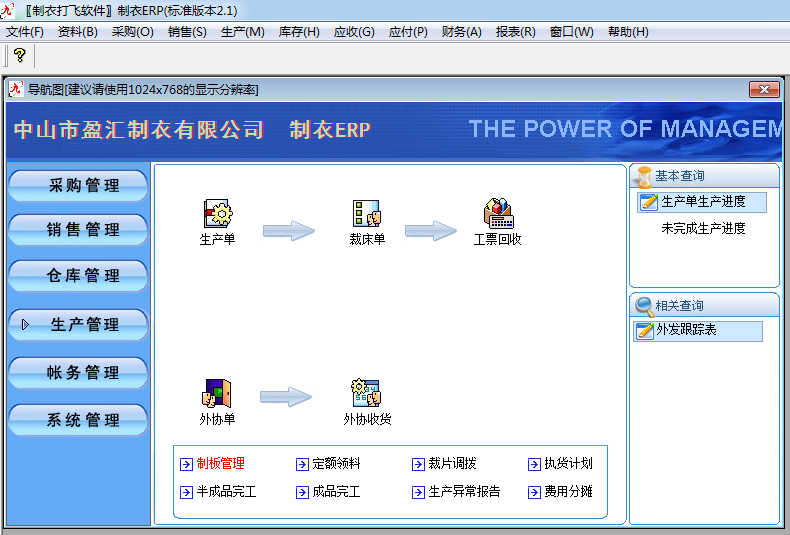The height and width of the screenshot is (535, 790).
Task: Open the 执货计划 link
Action: click(568, 463)
